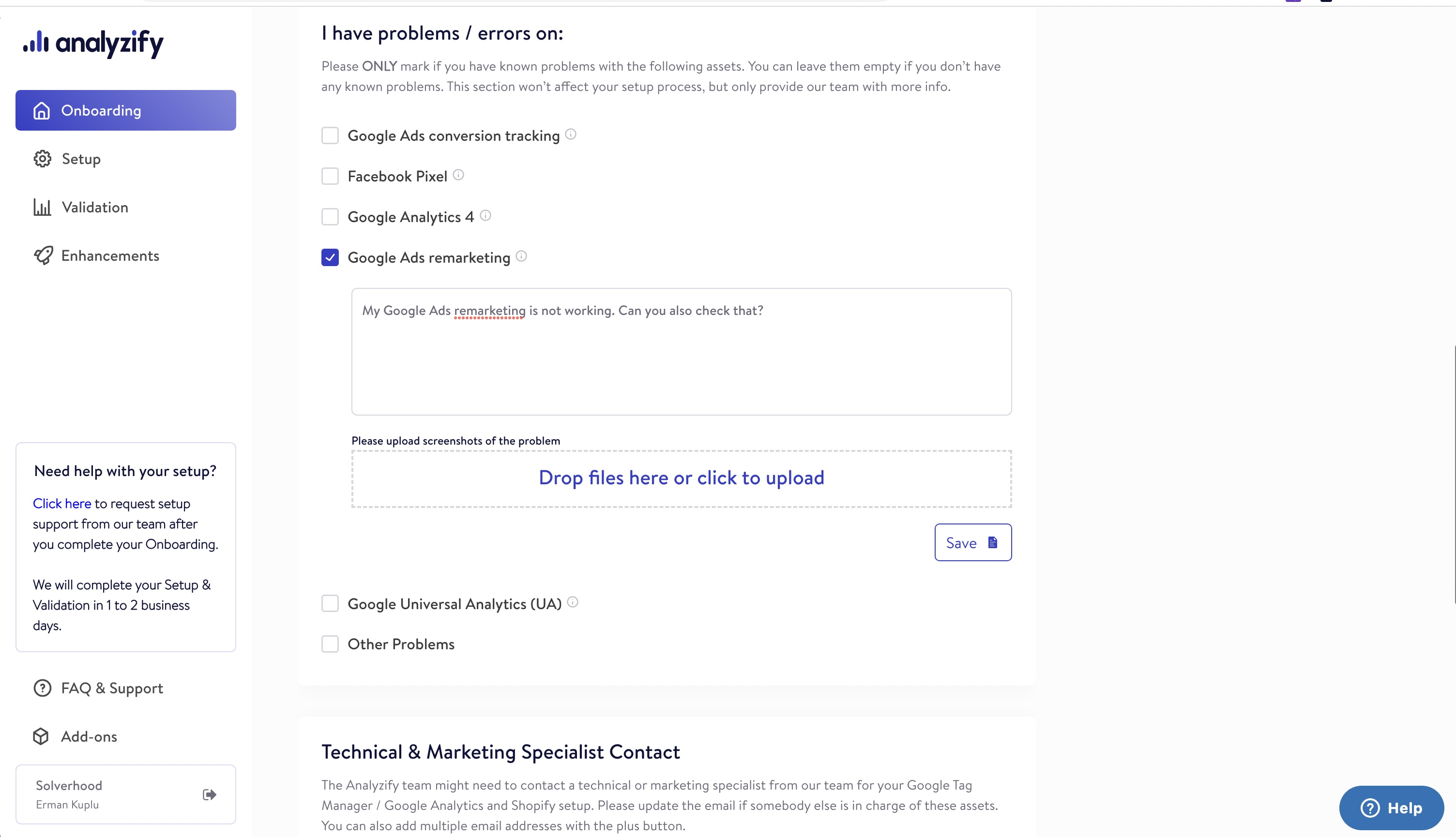The image size is (1456, 837).
Task: Enable the Other Problems checkbox
Action: 330,644
